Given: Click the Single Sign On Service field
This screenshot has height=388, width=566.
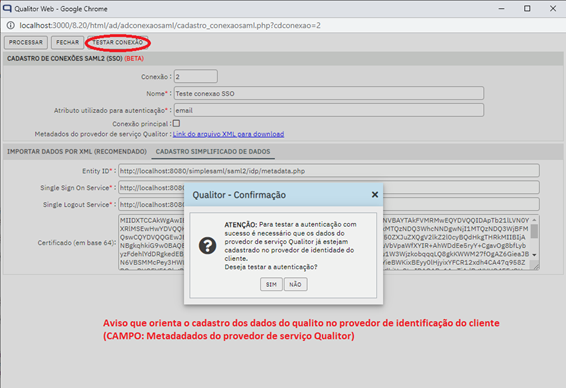Looking at the screenshot, I should pyautogui.click(x=329, y=187).
